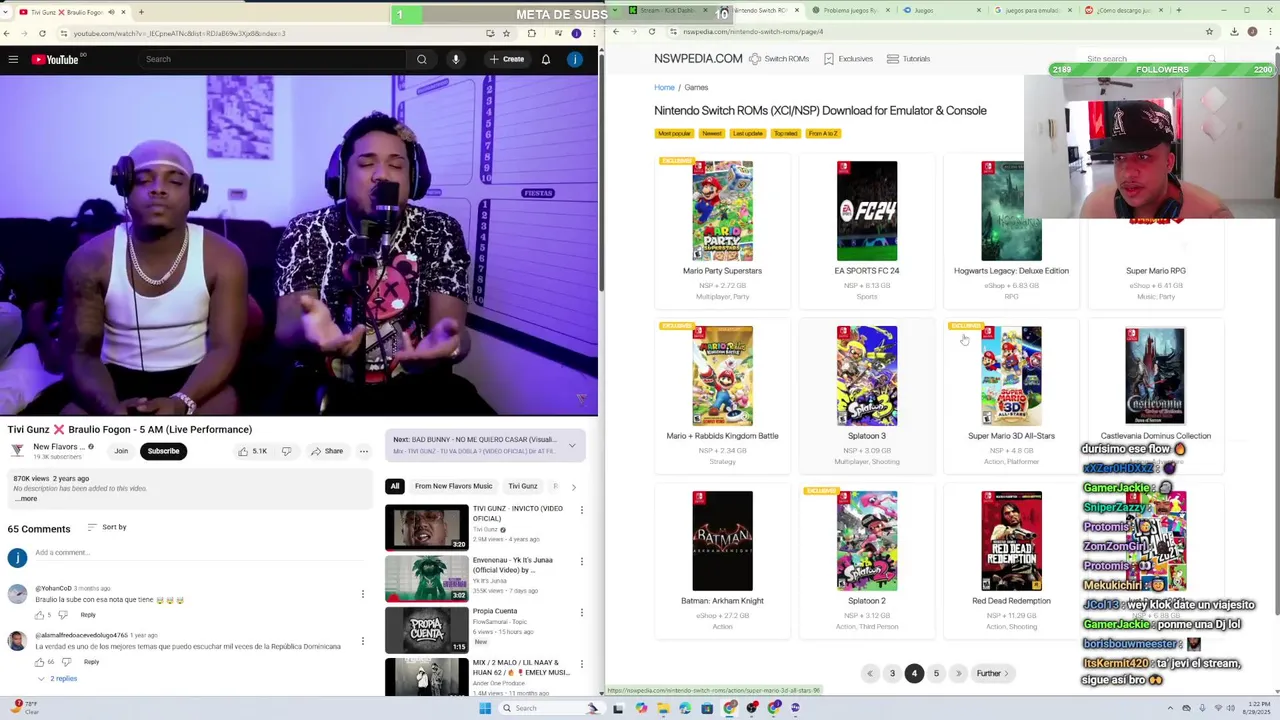Open the Create dropdown button
The height and width of the screenshot is (720, 1280).
[x=507, y=59]
